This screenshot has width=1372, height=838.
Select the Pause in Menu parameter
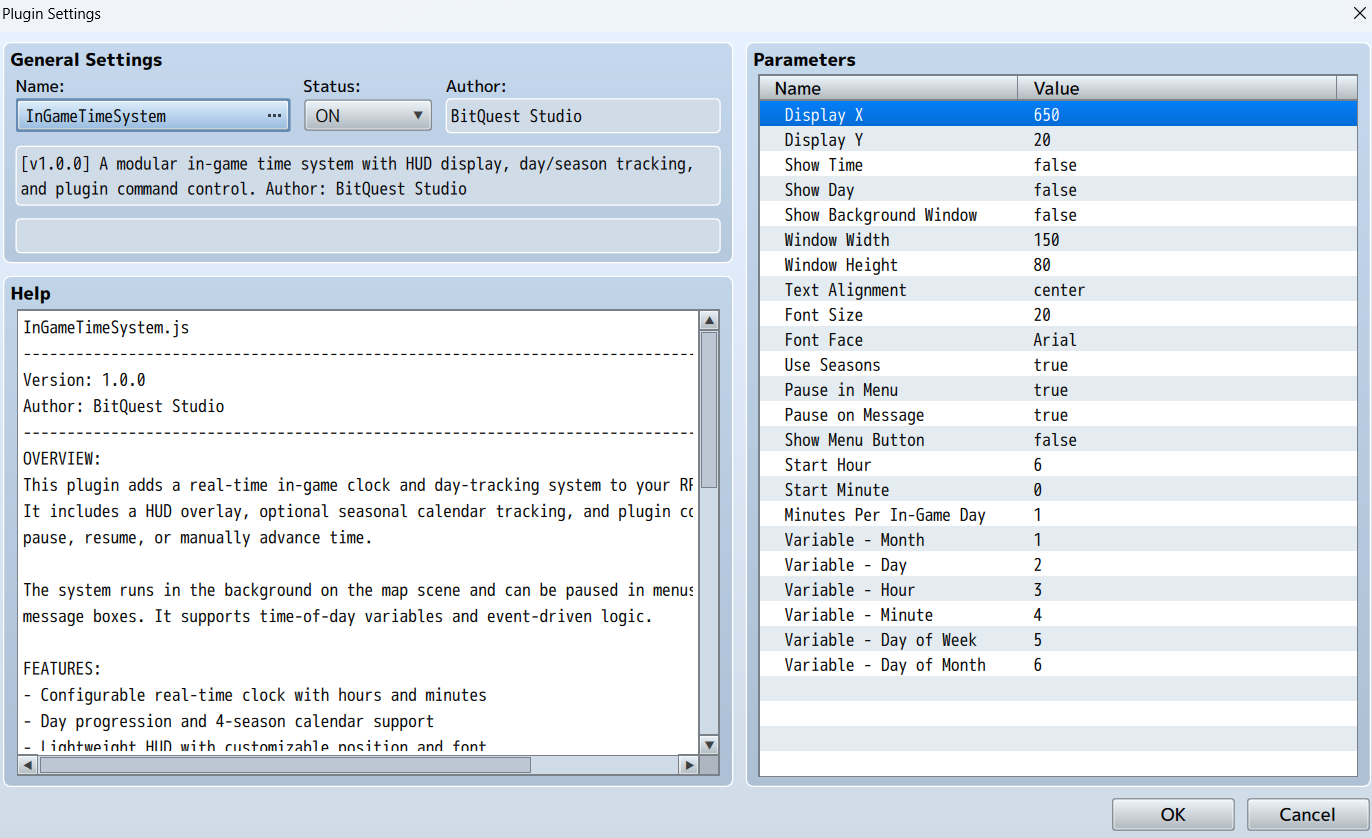point(1058,390)
